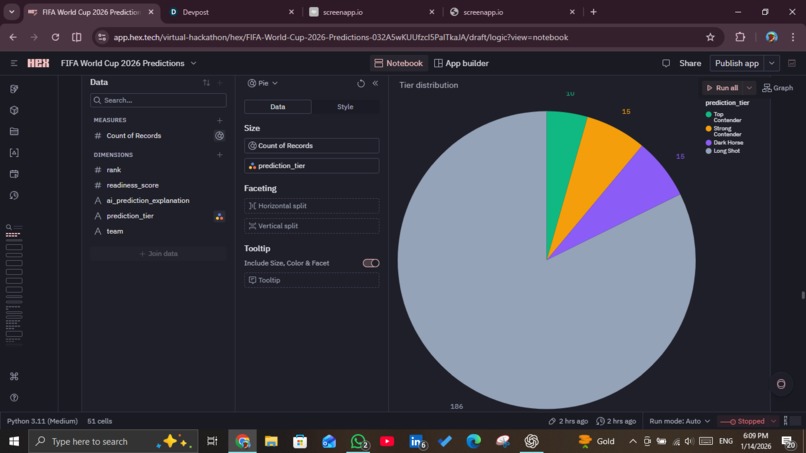This screenshot has width=806, height=453.
Task: Click the pie icon beside Count of Records
Action: pos(219,136)
